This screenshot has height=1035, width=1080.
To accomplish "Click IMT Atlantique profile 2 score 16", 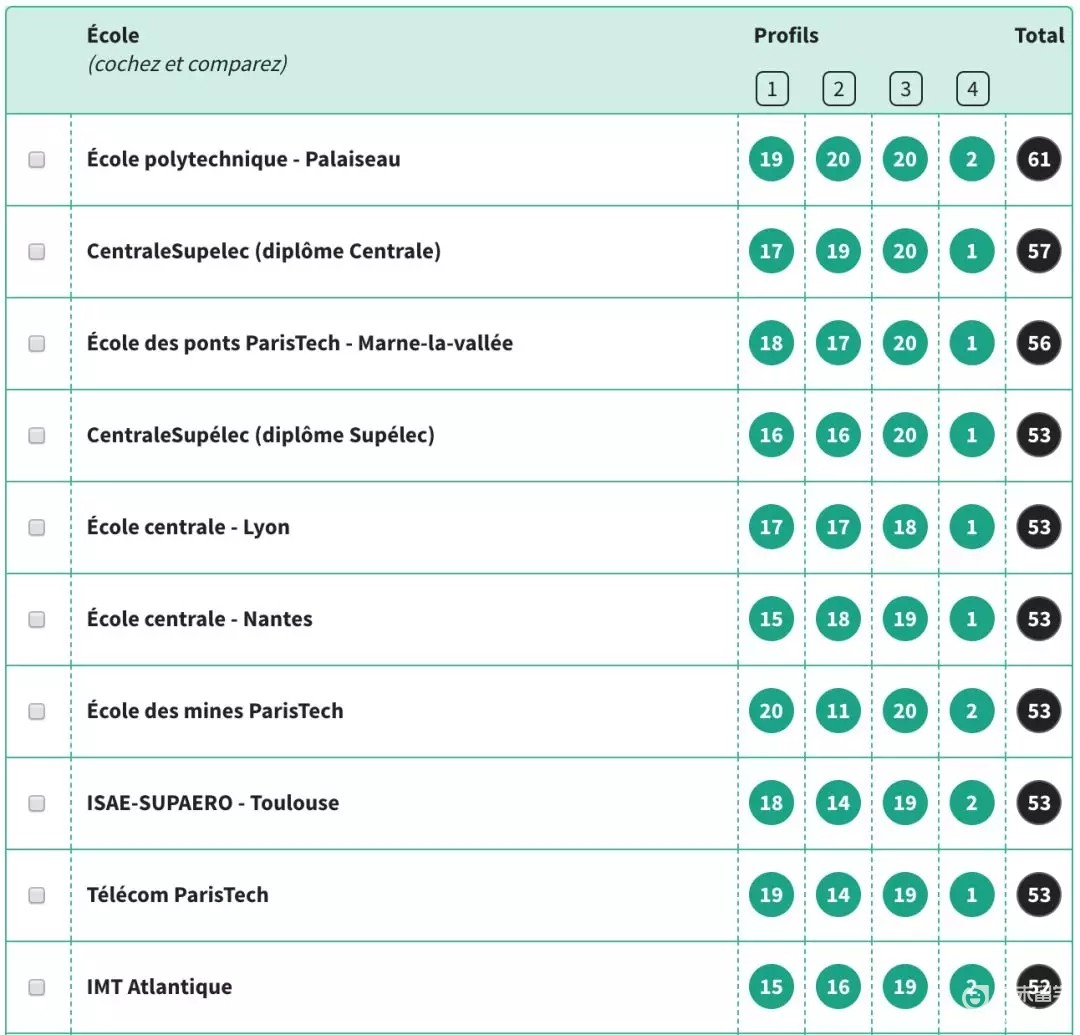I will [x=838, y=987].
